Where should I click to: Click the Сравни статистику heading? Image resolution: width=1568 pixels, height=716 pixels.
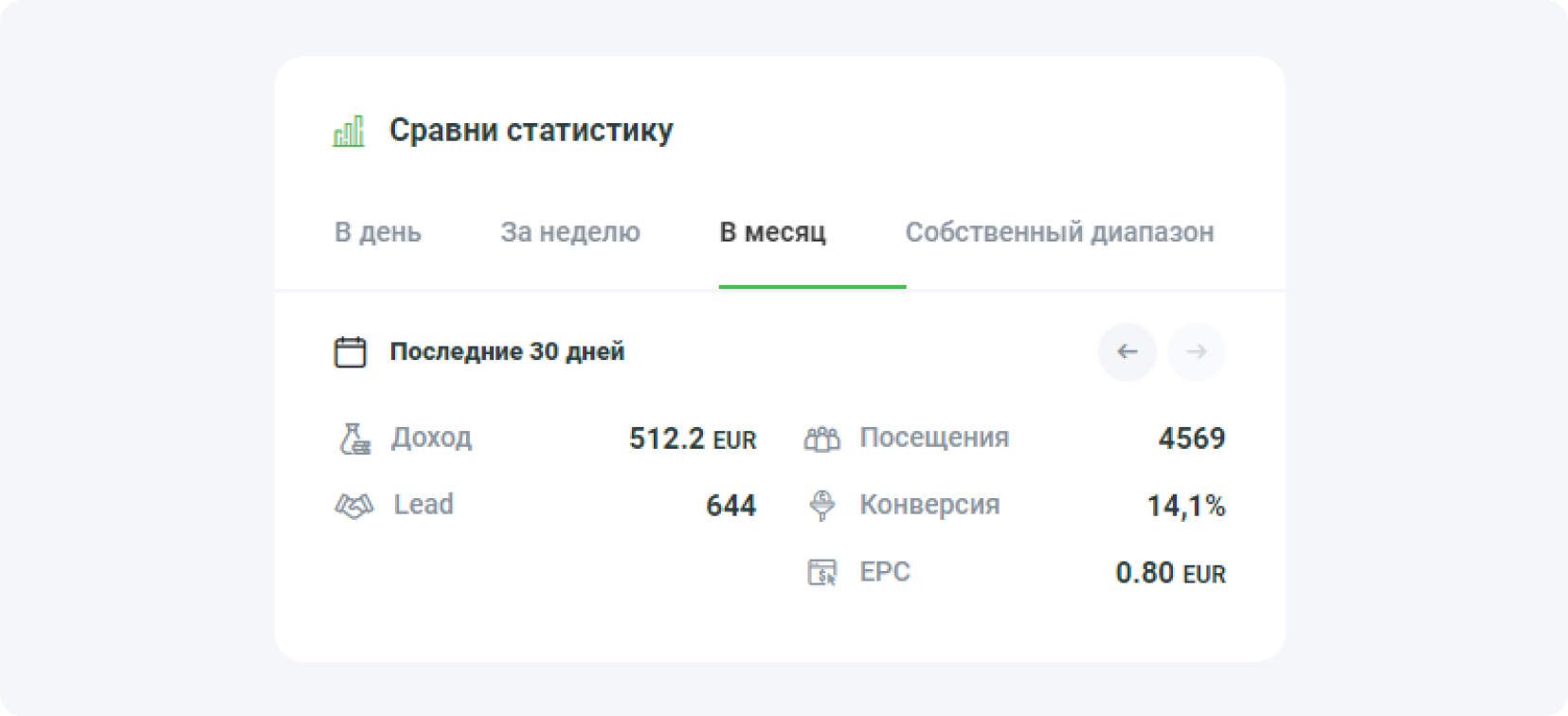click(x=531, y=131)
